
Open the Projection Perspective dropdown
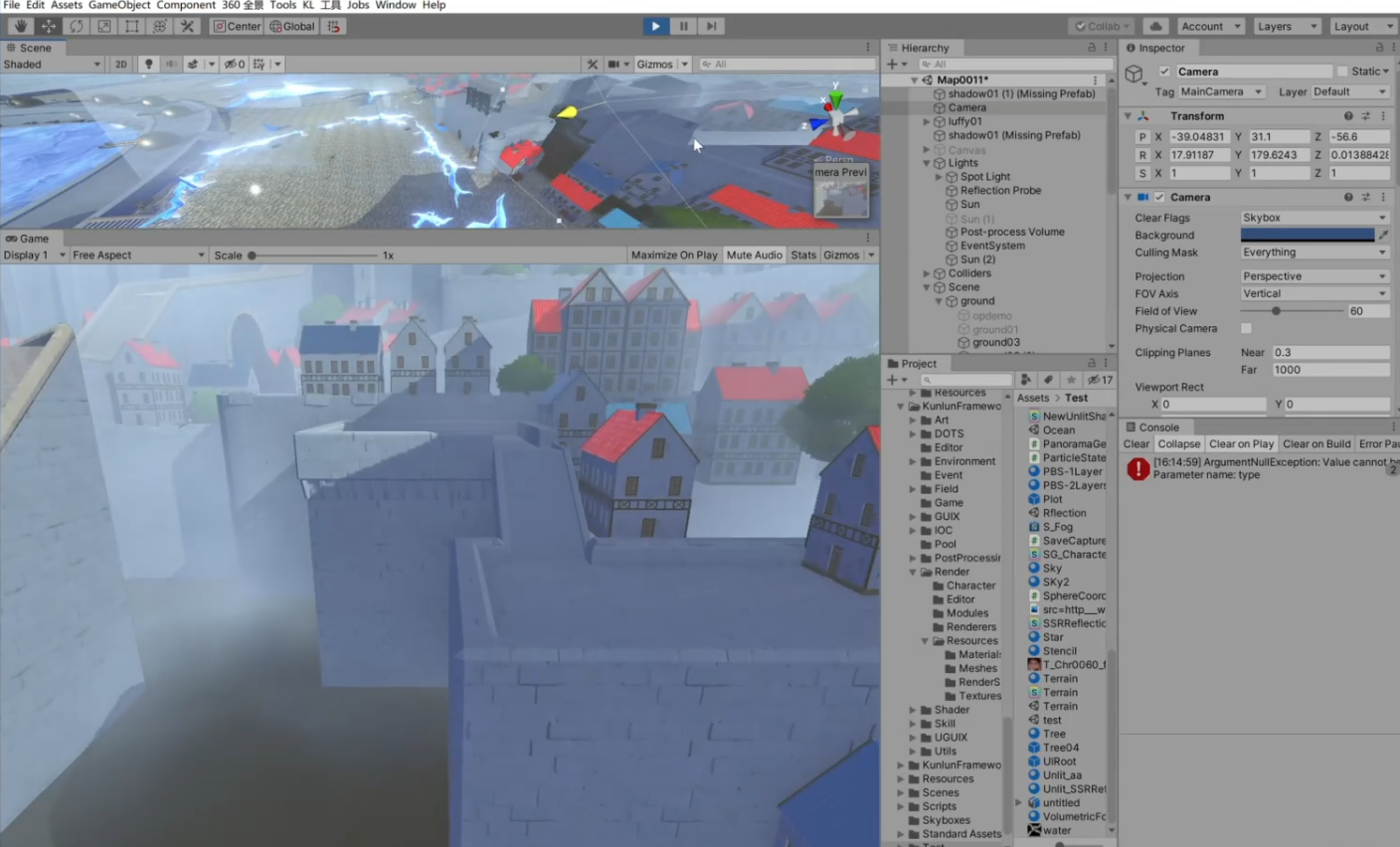[1314, 276]
